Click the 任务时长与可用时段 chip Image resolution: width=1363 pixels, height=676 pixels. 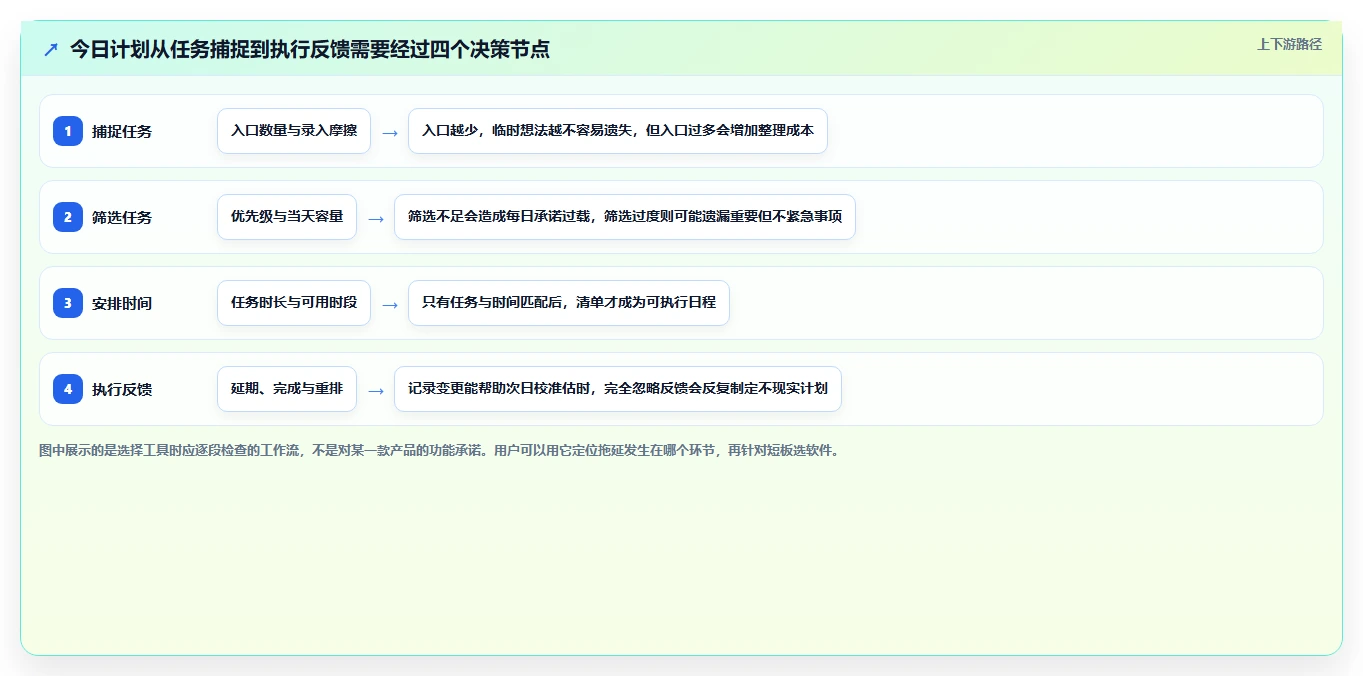pos(294,303)
